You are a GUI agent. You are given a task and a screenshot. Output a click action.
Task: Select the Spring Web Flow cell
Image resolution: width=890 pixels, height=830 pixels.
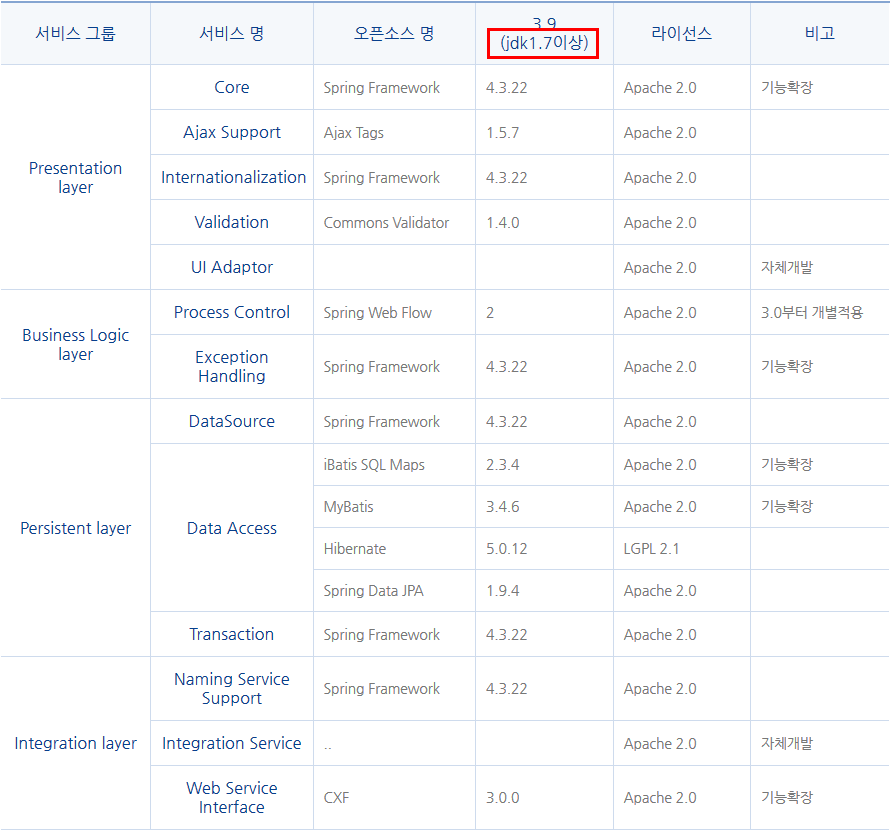394,312
